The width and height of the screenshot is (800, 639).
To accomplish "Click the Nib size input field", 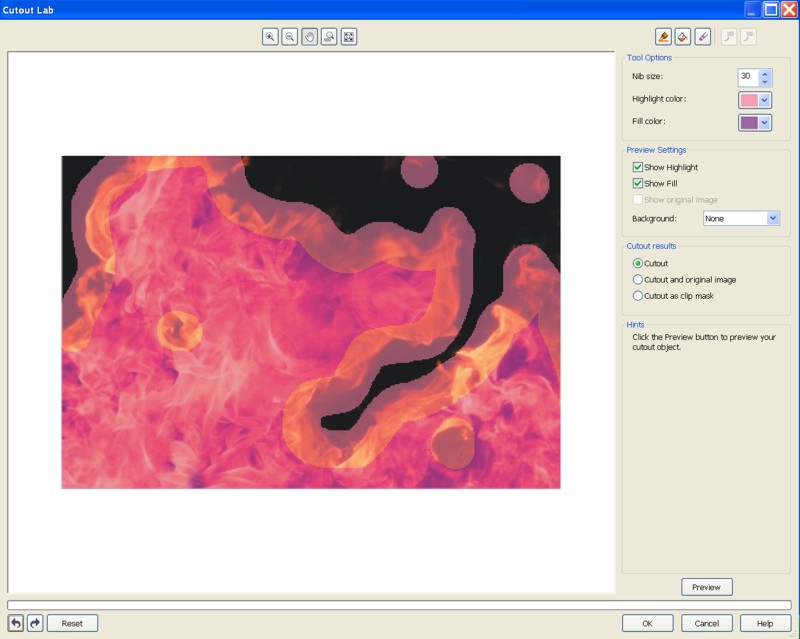I will coord(748,78).
